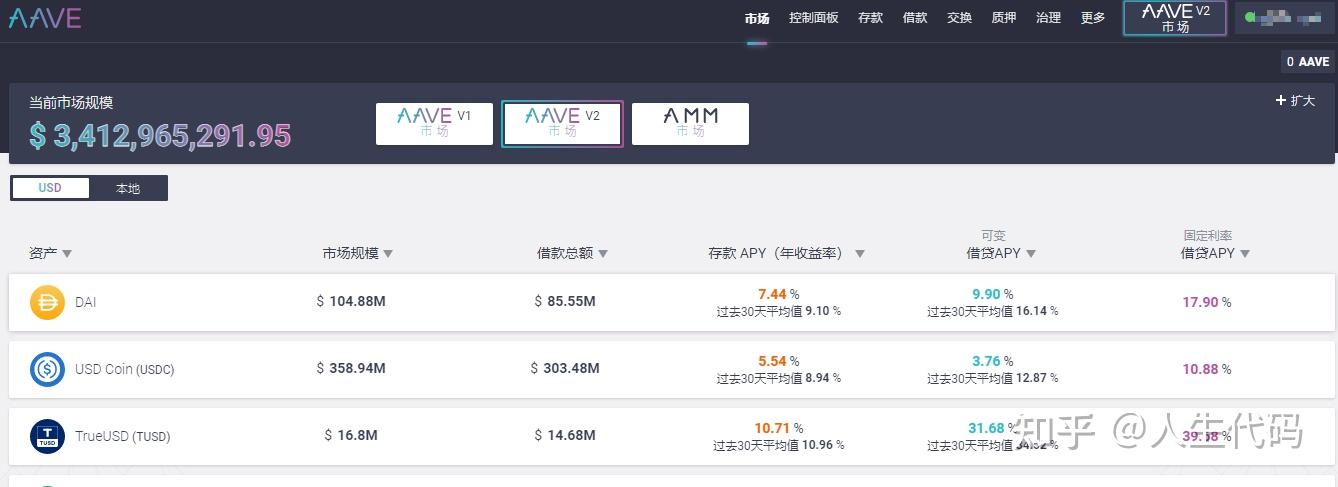Click the DAI coin icon
Image resolution: width=1338 pixels, height=487 pixels.
(x=47, y=302)
